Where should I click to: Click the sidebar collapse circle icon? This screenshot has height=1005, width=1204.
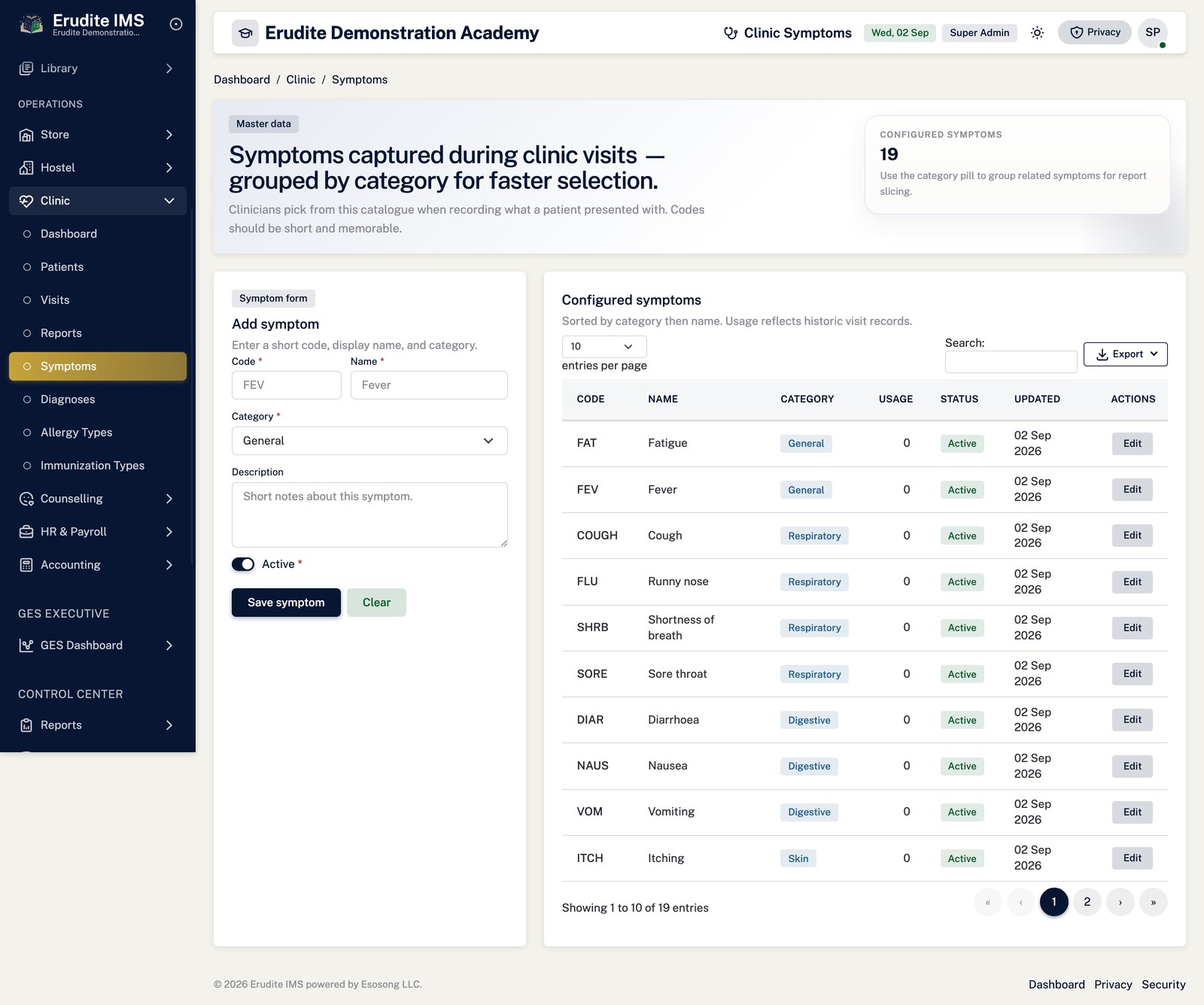[x=176, y=24]
